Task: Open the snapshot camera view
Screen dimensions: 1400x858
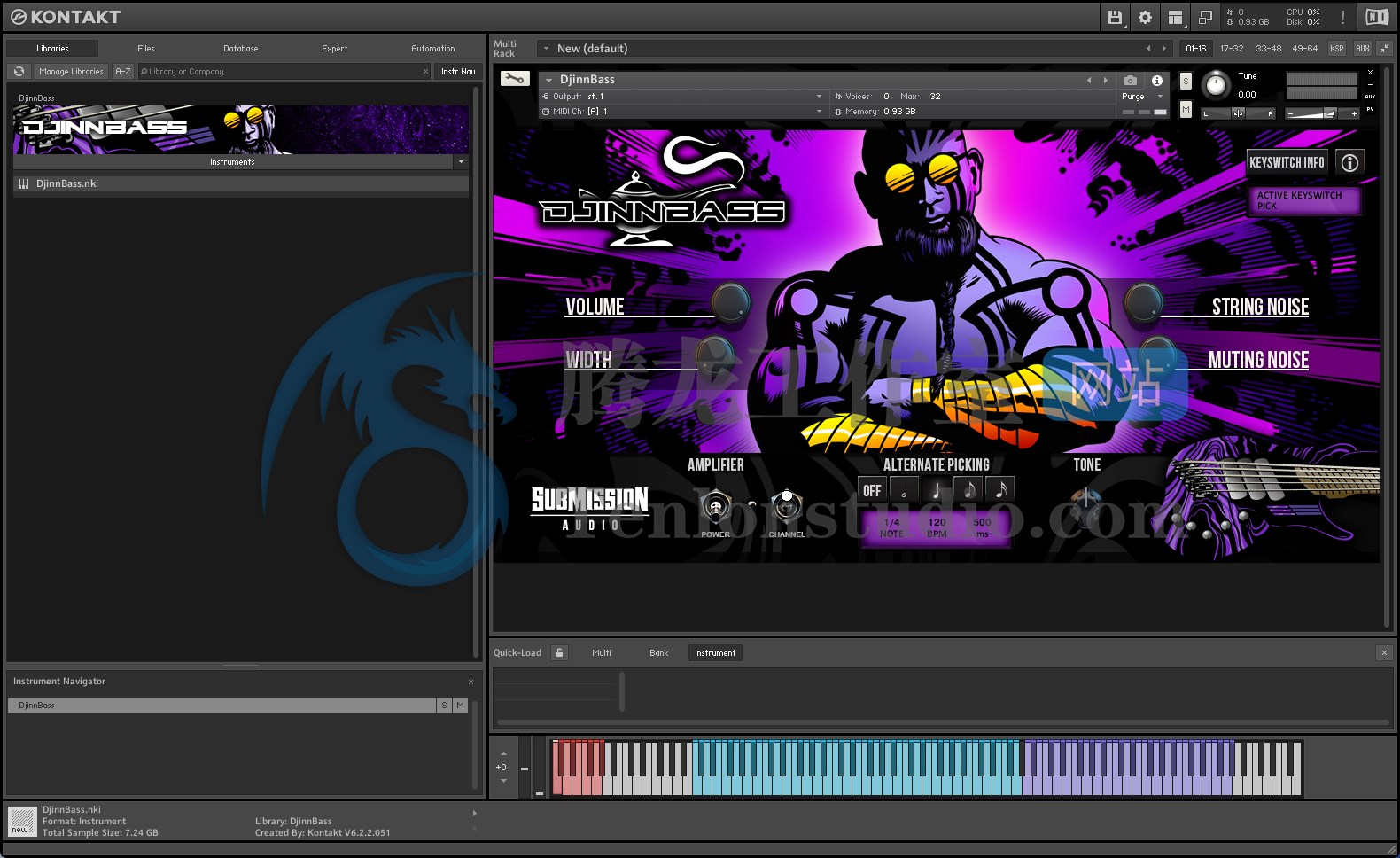Action: [1130, 80]
